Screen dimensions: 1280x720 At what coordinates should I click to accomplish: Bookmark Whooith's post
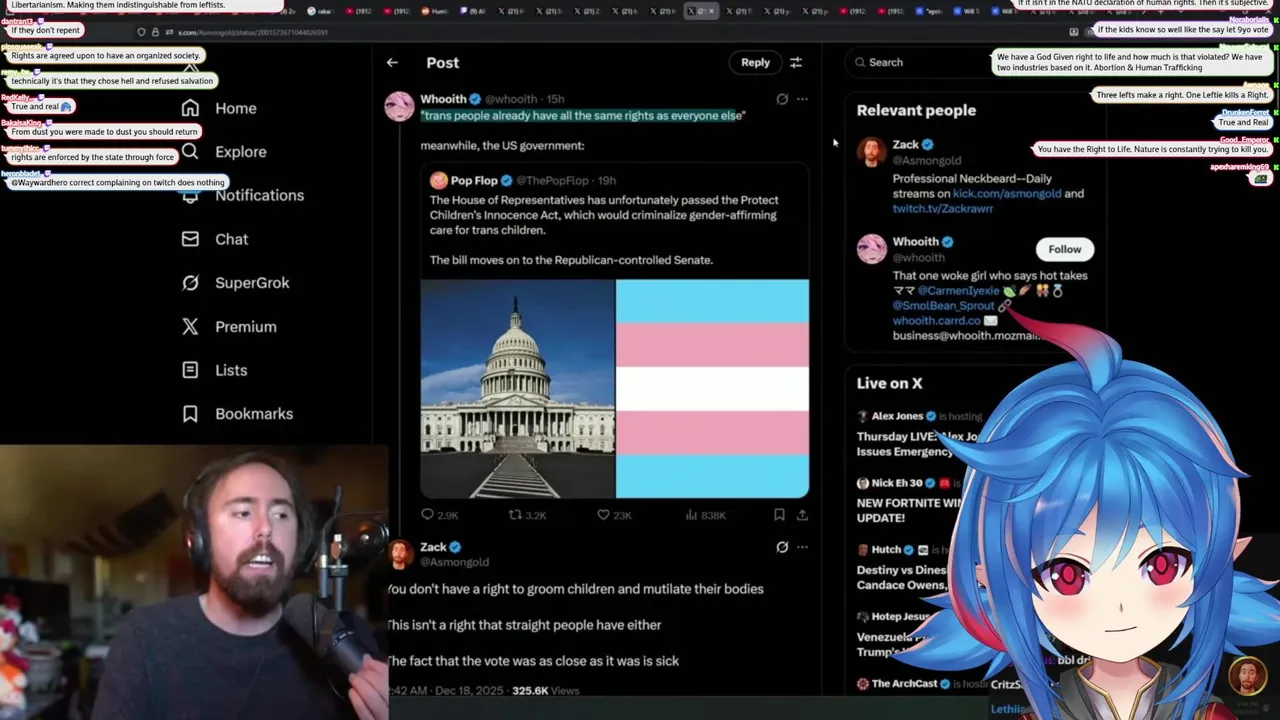pyautogui.click(x=779, y=515)
